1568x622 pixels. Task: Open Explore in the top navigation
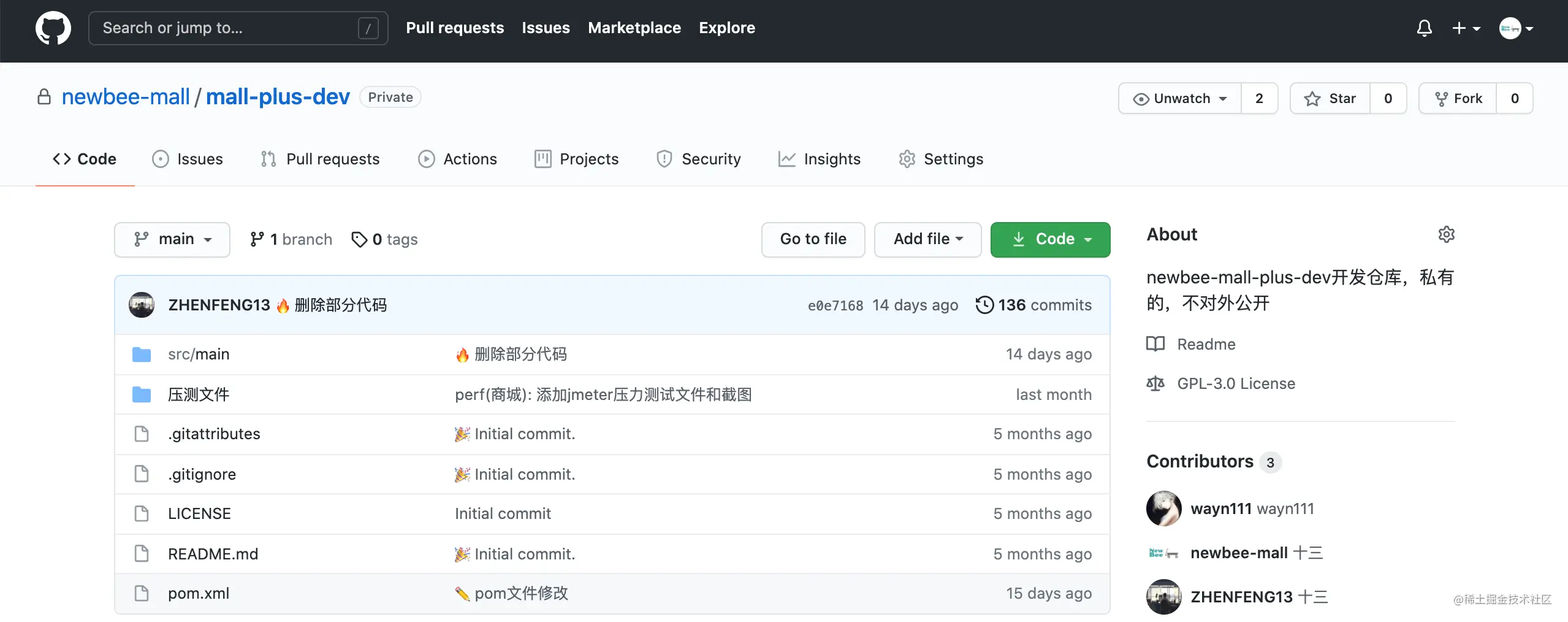[x=727, y=28]
